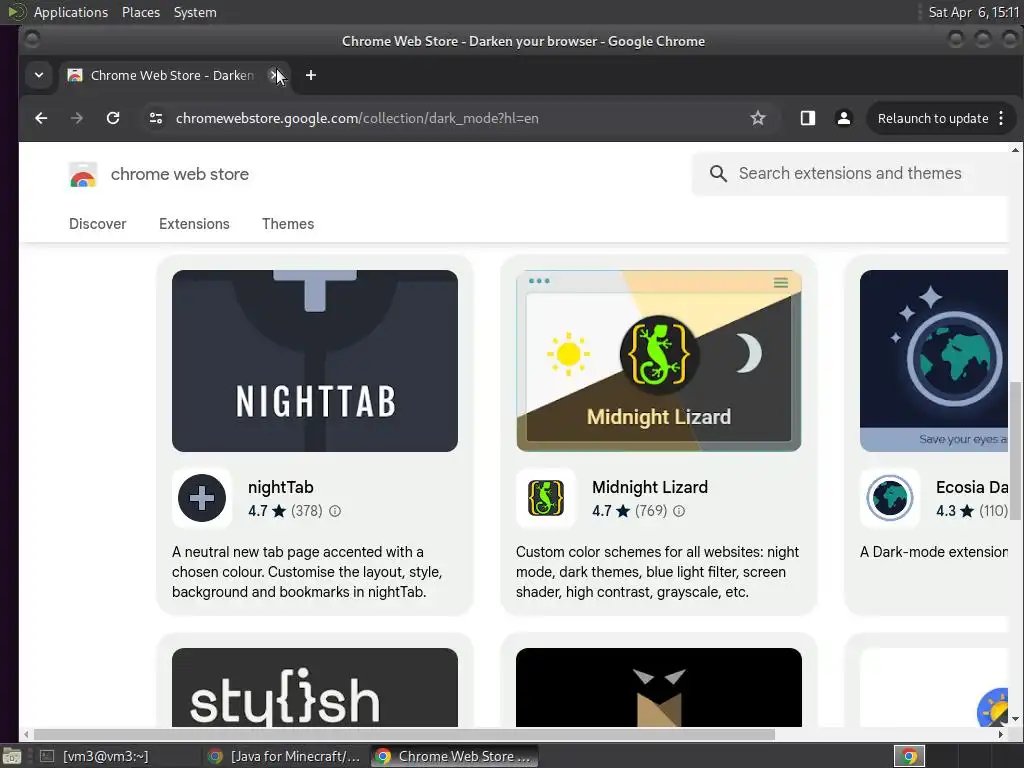
Task: Close the Chrome Web Store tab
Action: [275, 75]
